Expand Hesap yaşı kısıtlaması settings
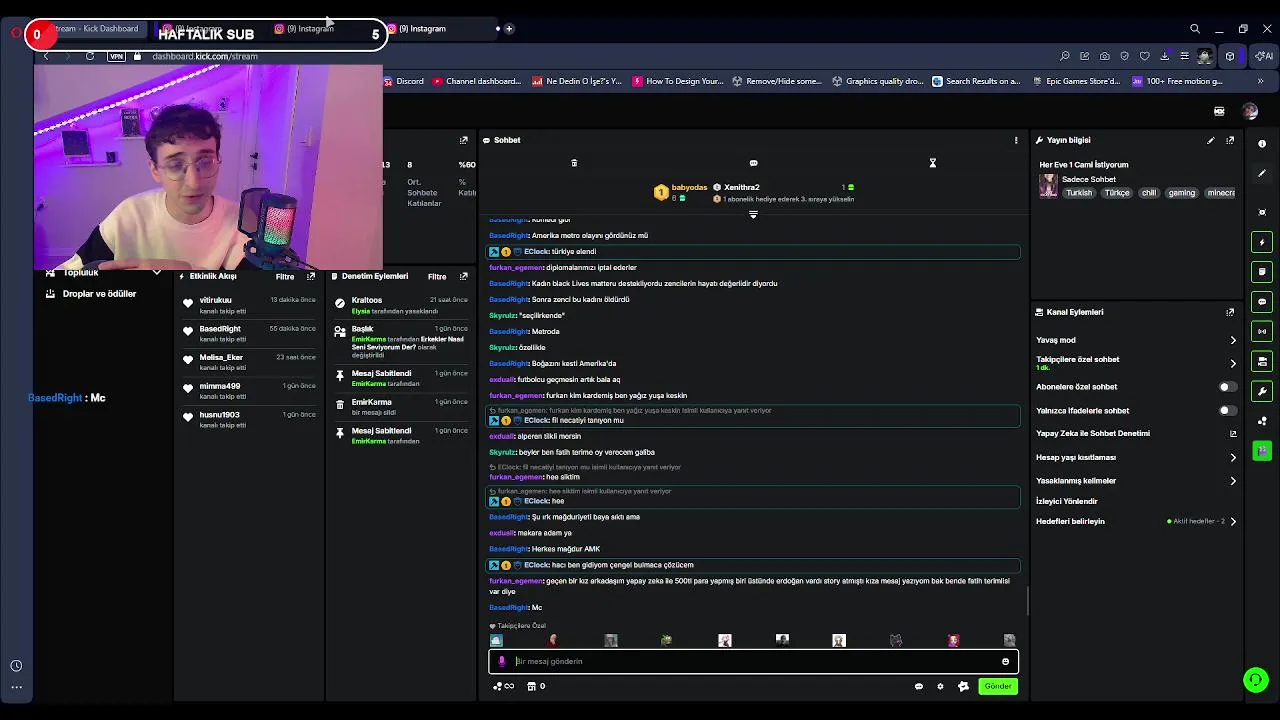 [x=1232, y=458]
